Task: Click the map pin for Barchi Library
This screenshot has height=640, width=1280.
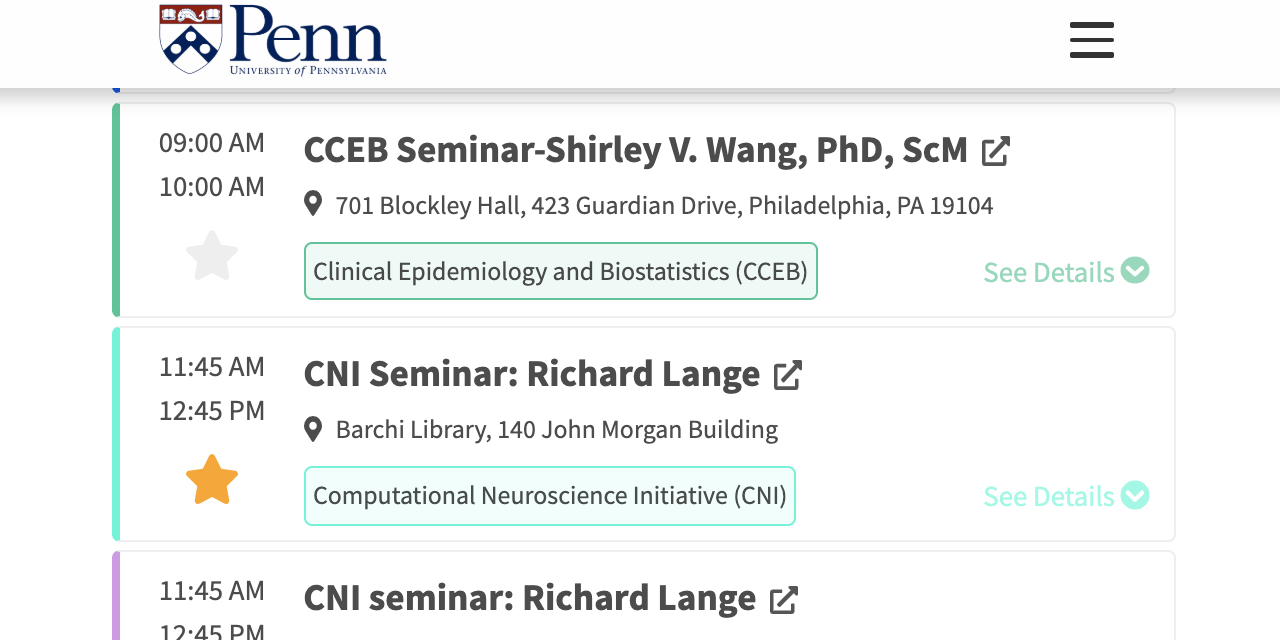Action: (x=313, y=429)
